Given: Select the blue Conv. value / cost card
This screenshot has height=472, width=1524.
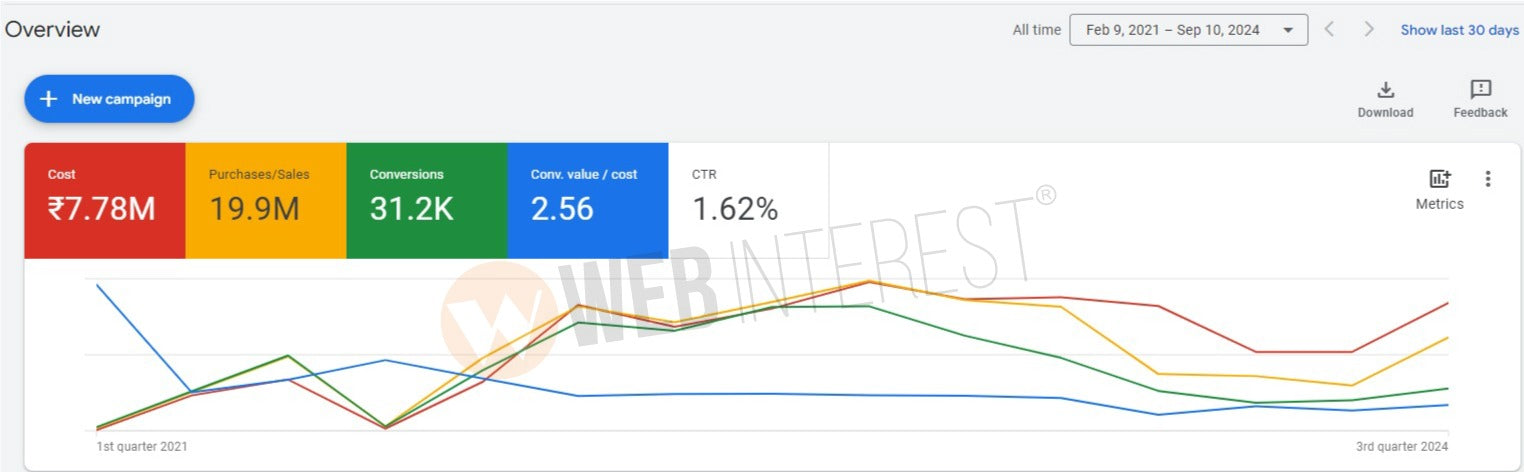Looking at the screenshot, I should point(588,200).
